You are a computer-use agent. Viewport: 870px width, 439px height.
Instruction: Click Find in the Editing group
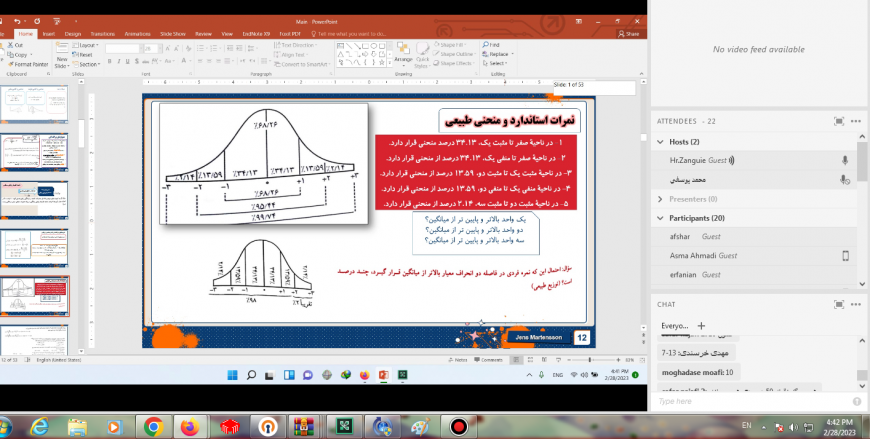pos(490,44)
